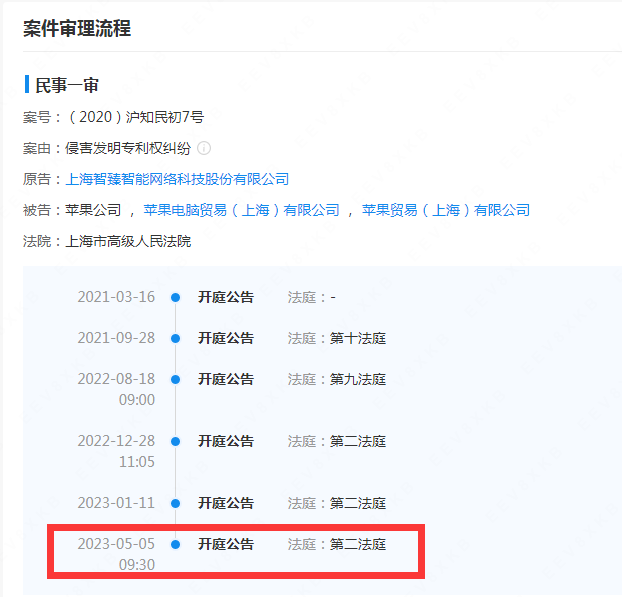Select the timeline dot for 2022-08-18

point(175,380)
